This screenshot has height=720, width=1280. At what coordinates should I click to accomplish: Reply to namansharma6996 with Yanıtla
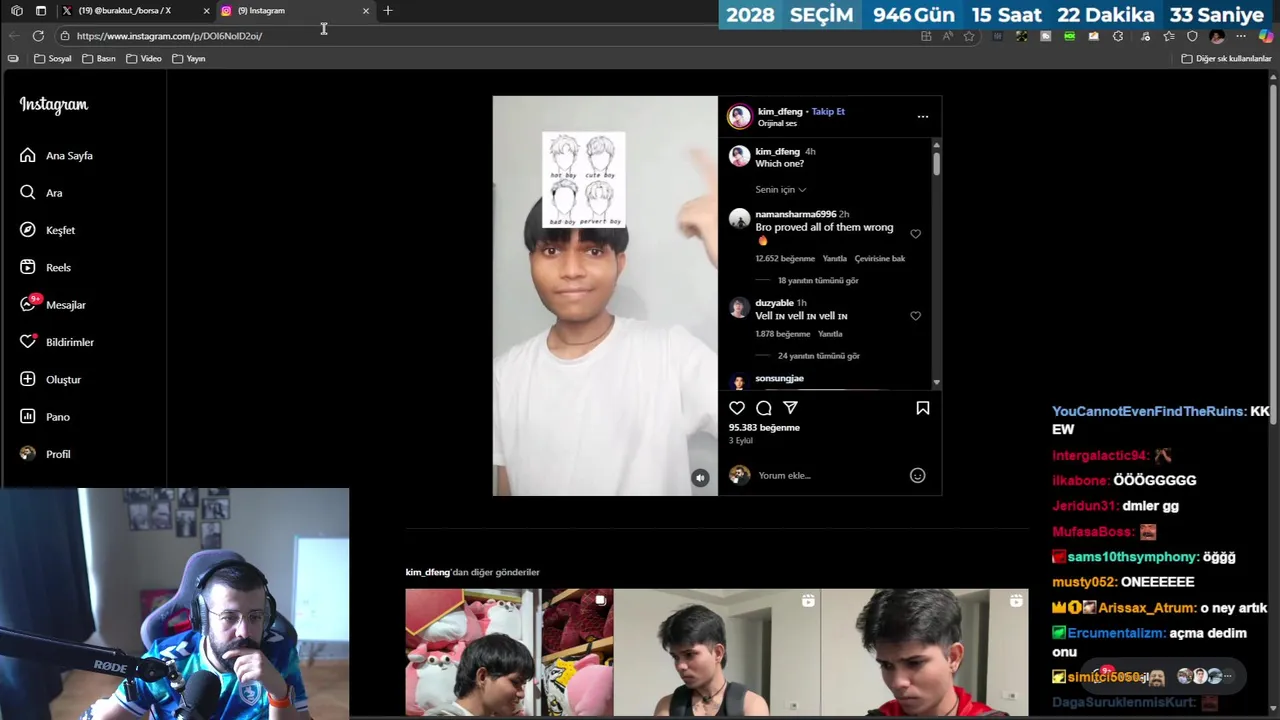(834, 259)
